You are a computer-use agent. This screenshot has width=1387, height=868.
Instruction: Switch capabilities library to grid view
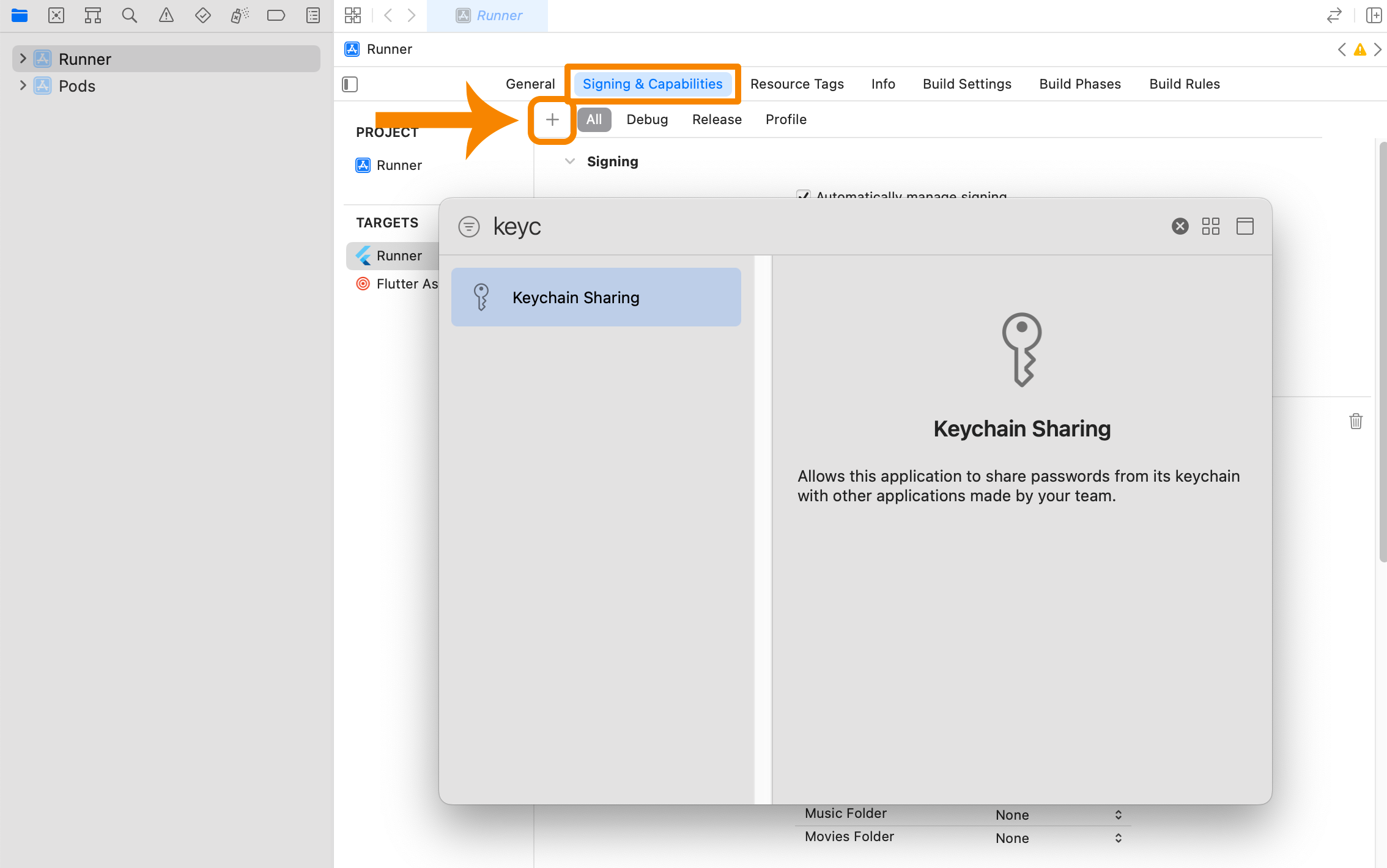click(x=1210, y=226)
